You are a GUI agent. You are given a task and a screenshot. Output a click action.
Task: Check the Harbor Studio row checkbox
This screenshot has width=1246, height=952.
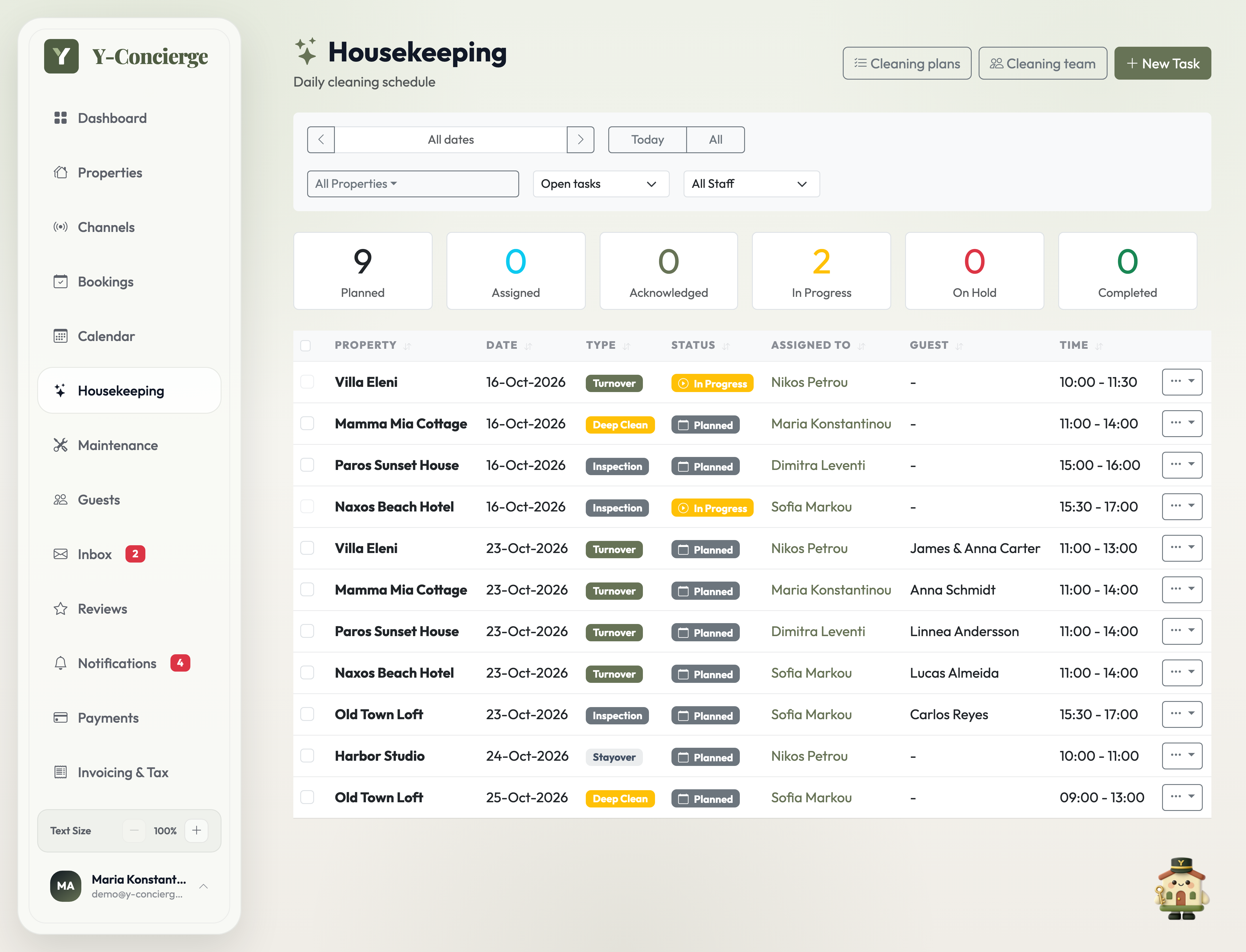pos(307,755)
